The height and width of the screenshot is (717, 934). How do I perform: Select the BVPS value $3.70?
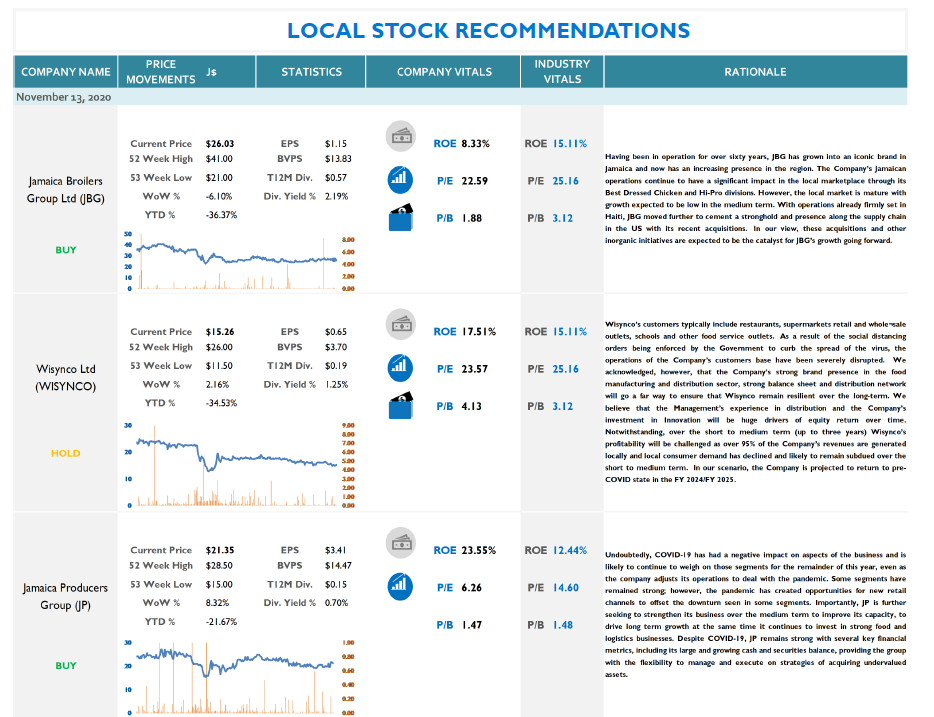(x=336, y=347)
